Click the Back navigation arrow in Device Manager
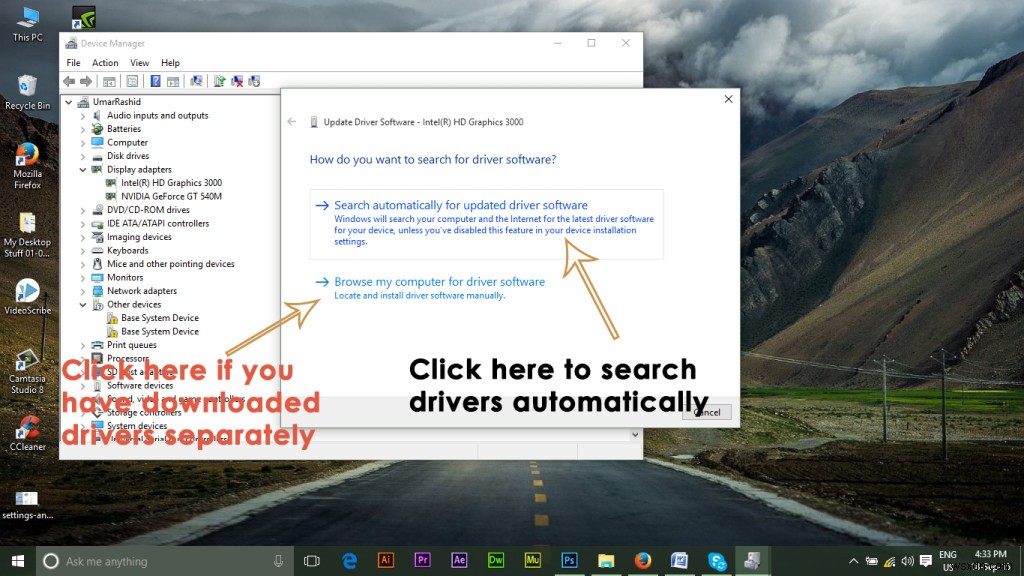The width and height of the screenshot is (1024, 576). coord(68,81)
